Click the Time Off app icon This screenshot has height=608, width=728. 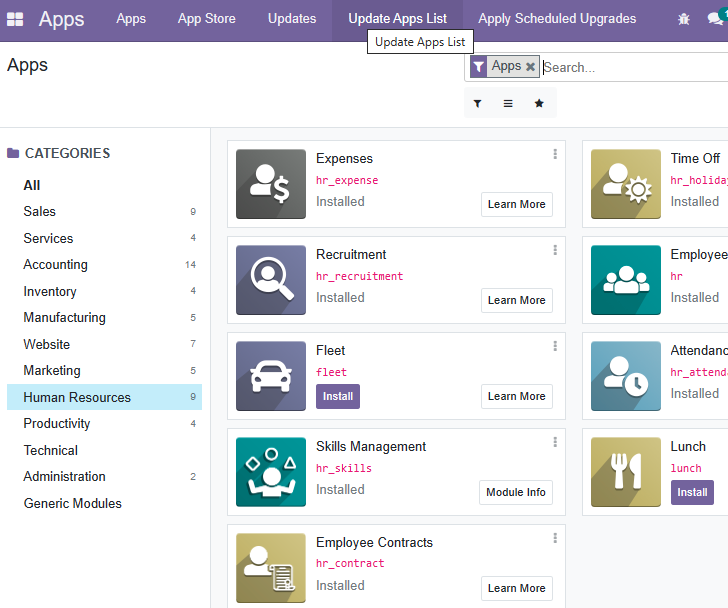pyautogui.click(x=625, y=184)
